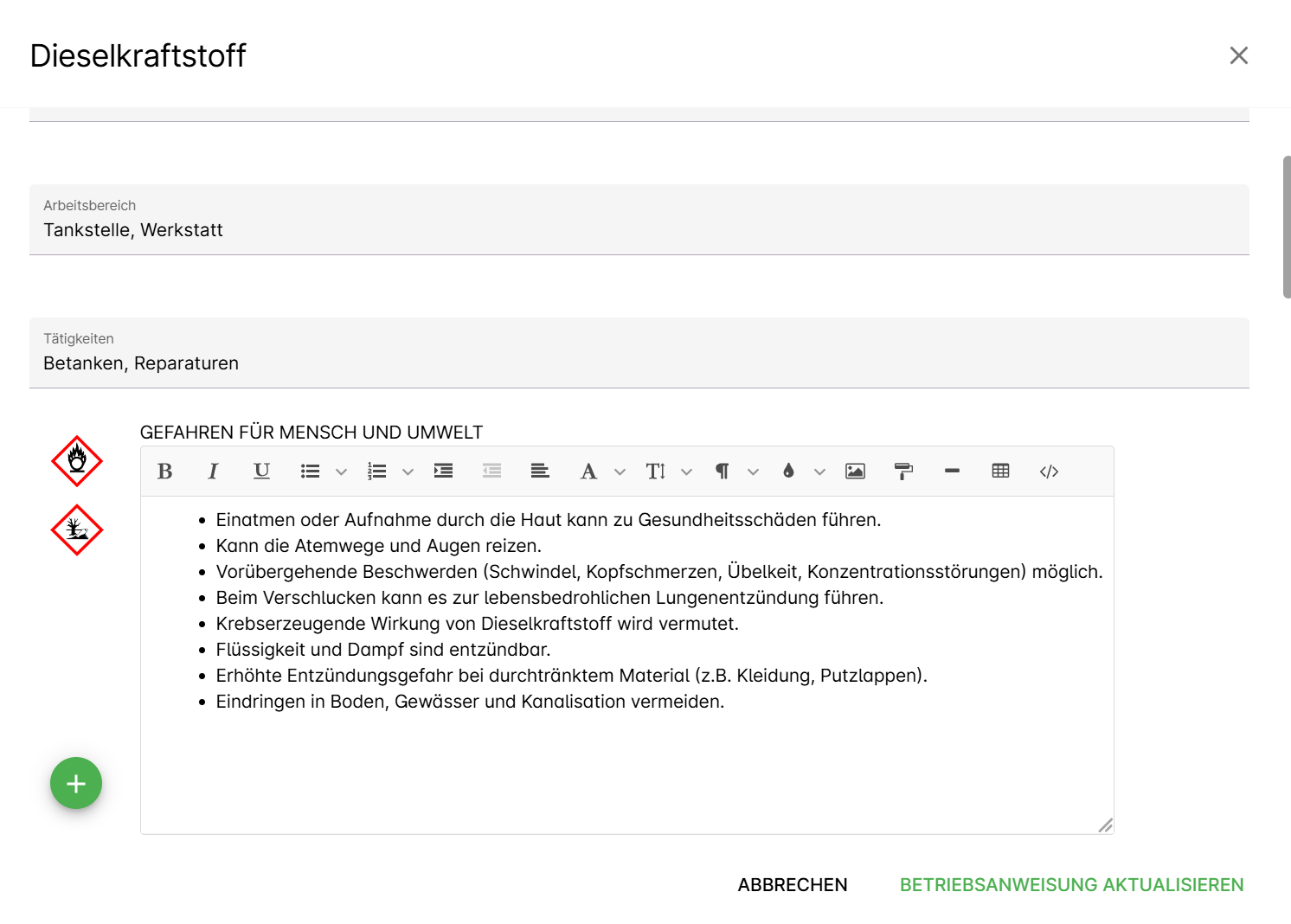Select the environmental hazard pictogram
1291x924 pixels.
point(77,530)
